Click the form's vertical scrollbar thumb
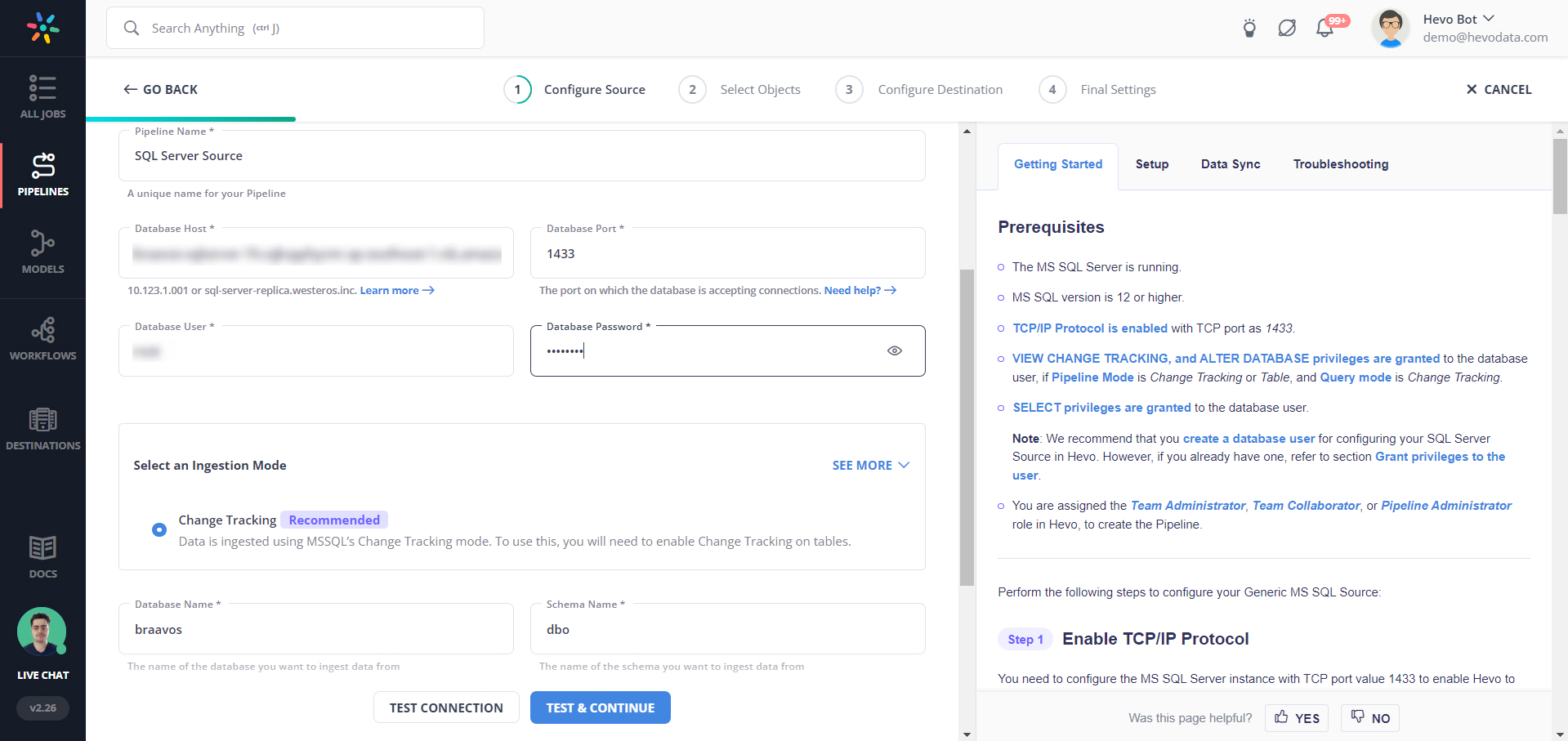The image size is (1568, 741). click(x=967, y=427)
